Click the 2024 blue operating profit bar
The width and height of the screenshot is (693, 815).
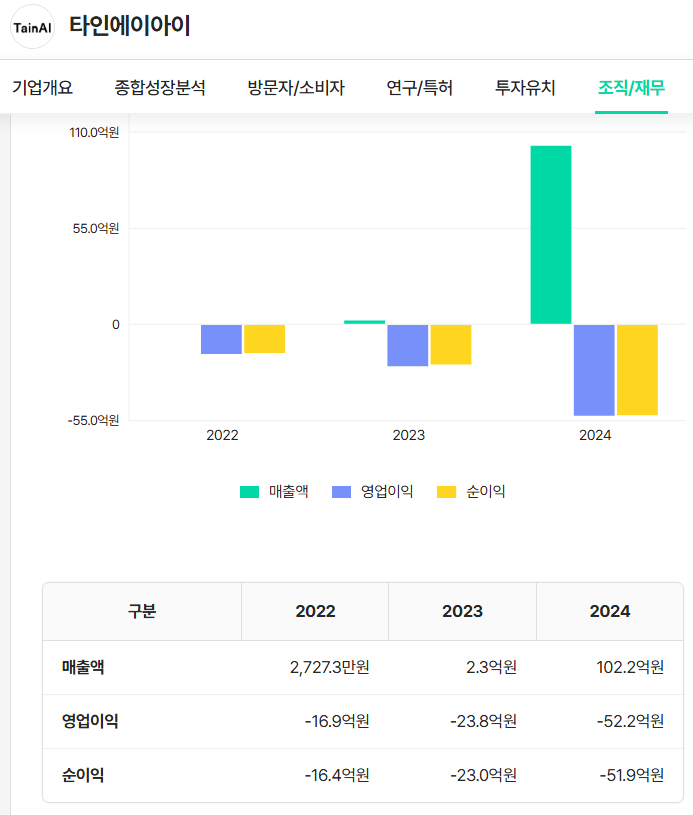pos(594,369)
